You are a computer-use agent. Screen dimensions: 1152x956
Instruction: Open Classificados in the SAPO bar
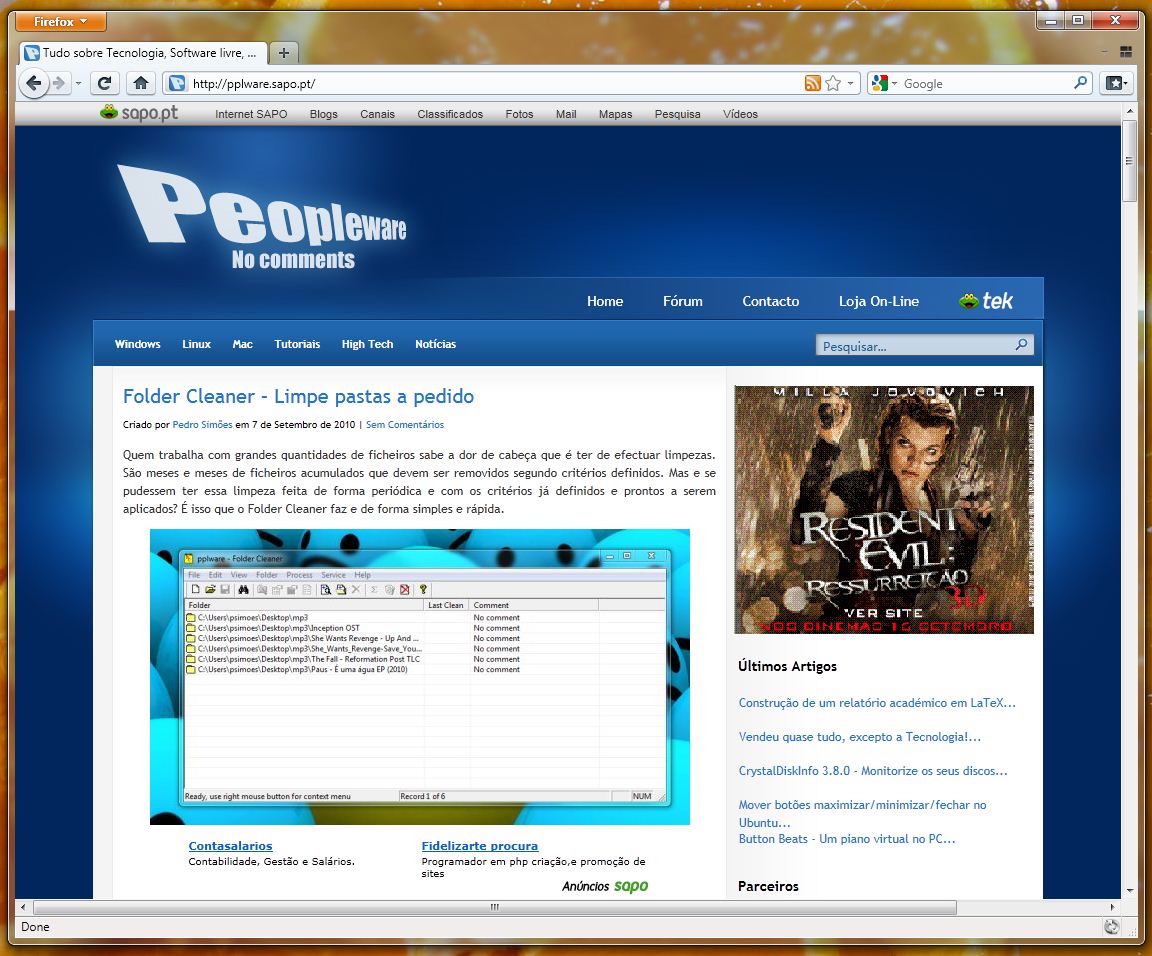[x=450, y=114]
